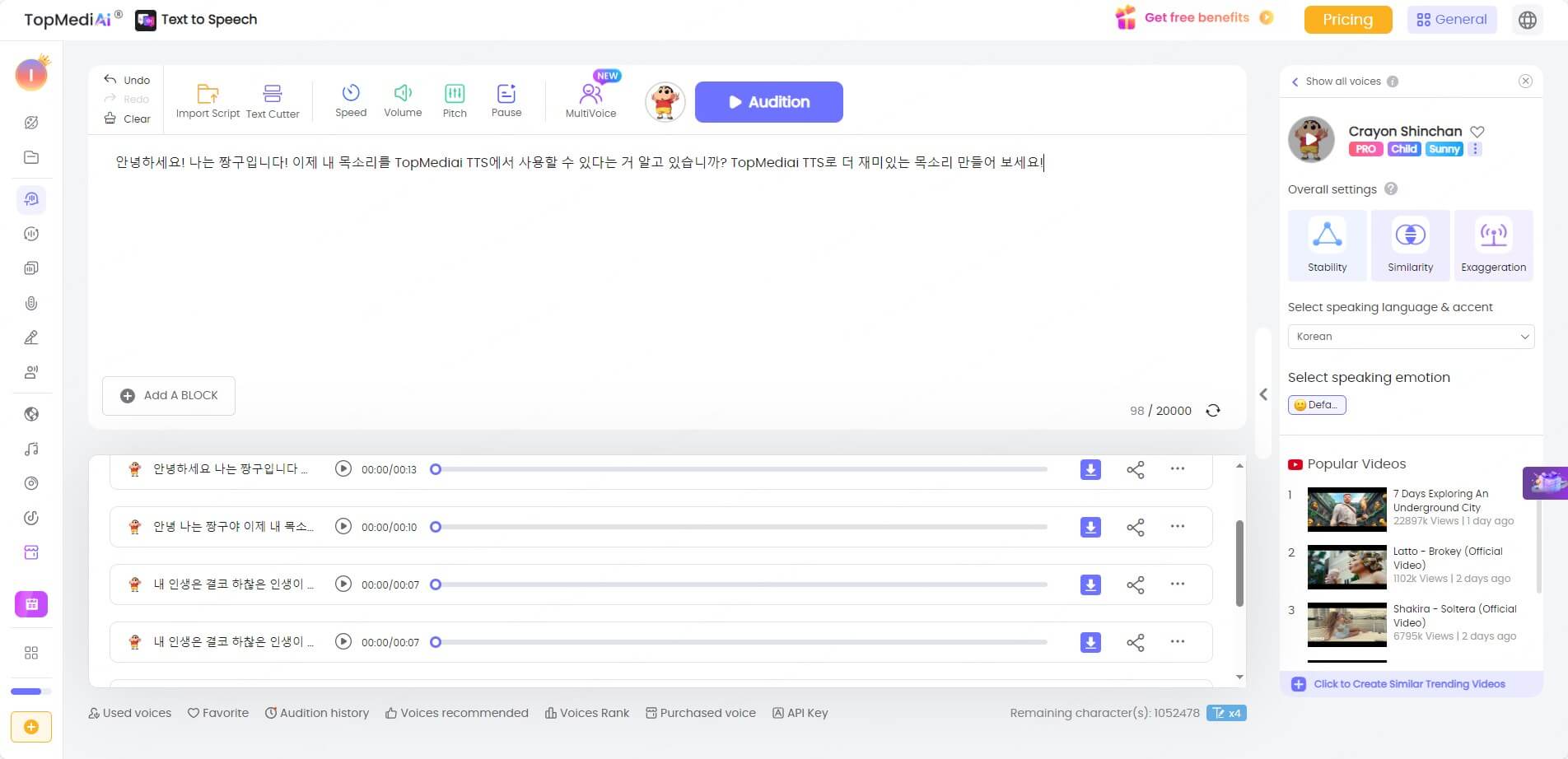
Task: Open the Korean language dropdown
Action: (1412, 337)
